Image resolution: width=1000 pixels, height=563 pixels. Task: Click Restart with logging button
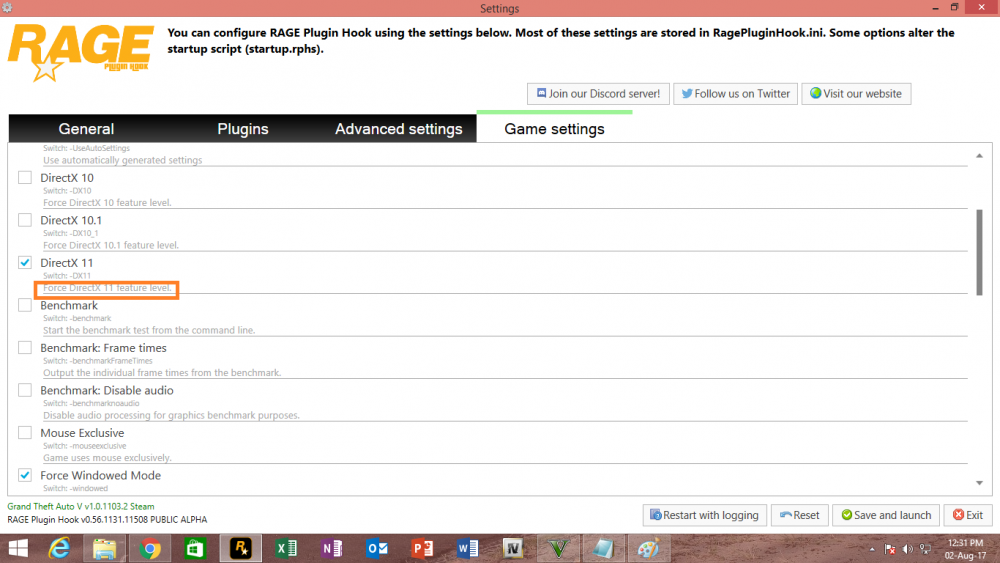click(704, 515)
